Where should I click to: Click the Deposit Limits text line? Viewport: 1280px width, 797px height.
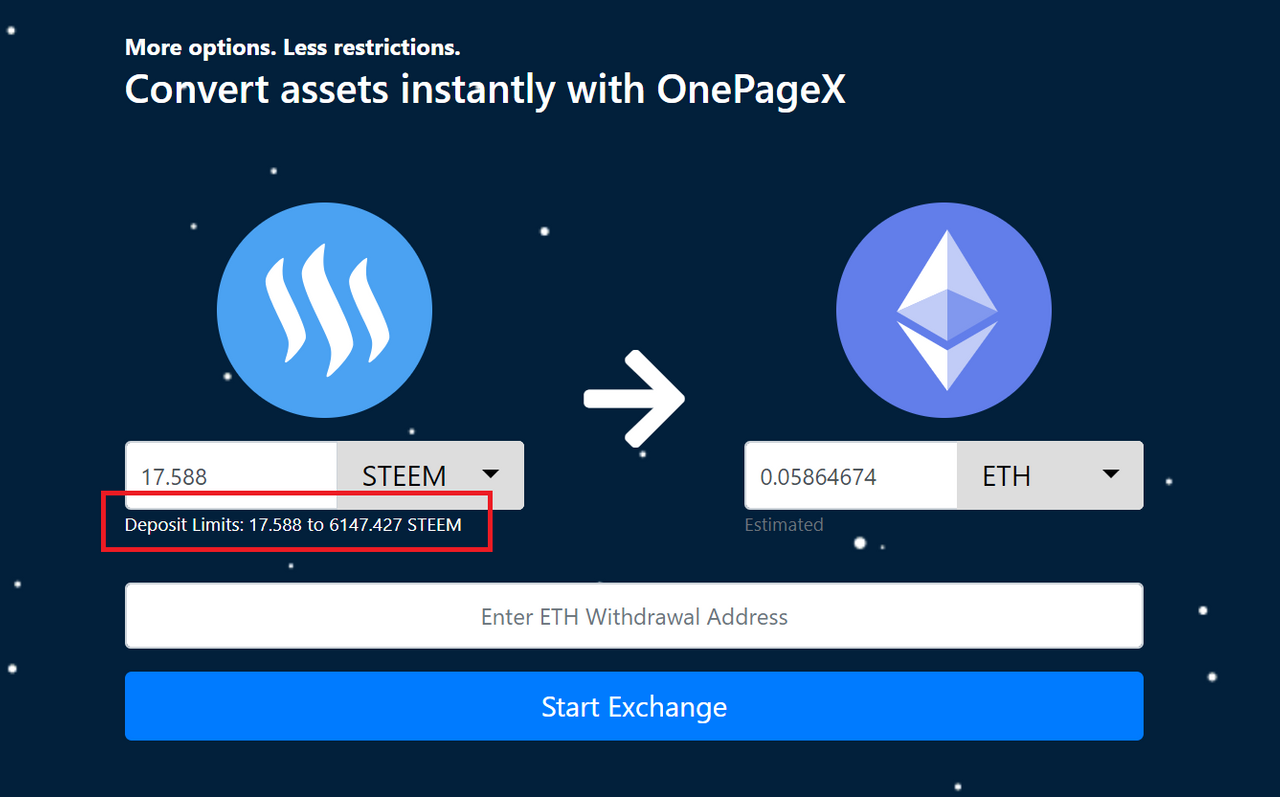pyautogui.click(x=293, y=525)
